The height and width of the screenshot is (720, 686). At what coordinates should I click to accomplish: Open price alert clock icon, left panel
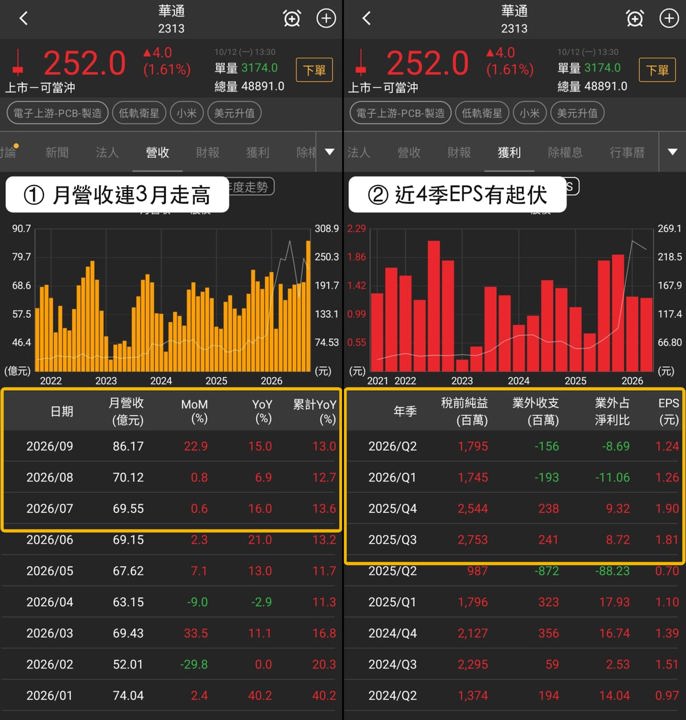pyautogui.click(x=292, y=19)
